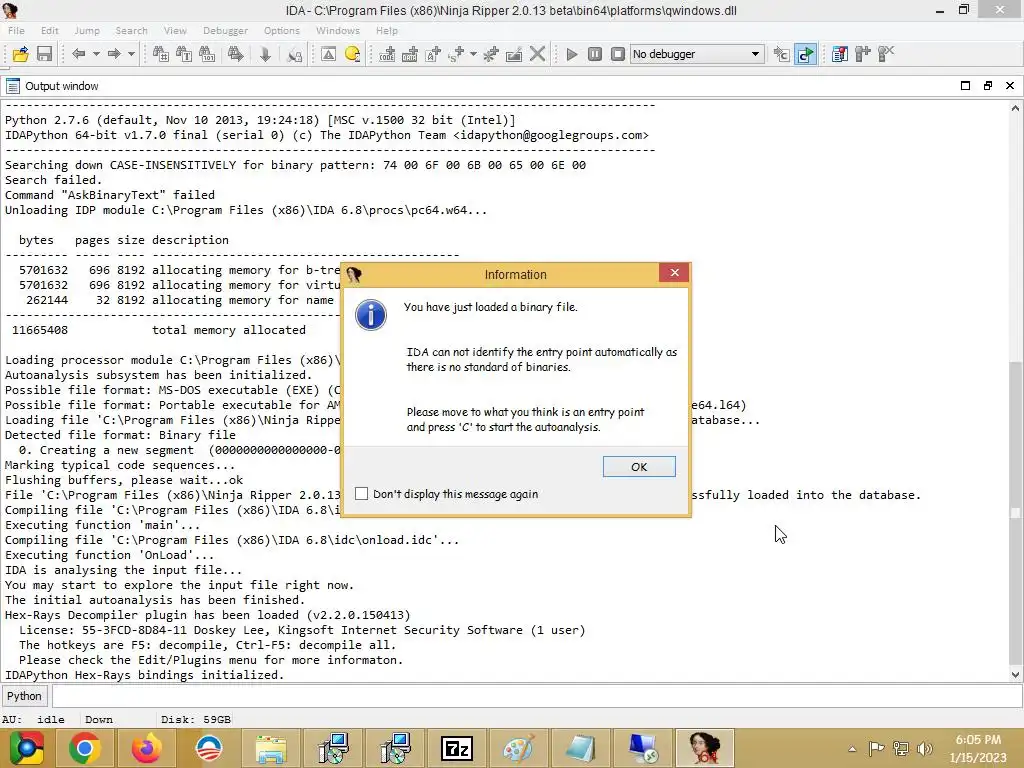Float the Output window panel
The height and width of the screenshot is (768, 1024).
click(x=987, y=86)
